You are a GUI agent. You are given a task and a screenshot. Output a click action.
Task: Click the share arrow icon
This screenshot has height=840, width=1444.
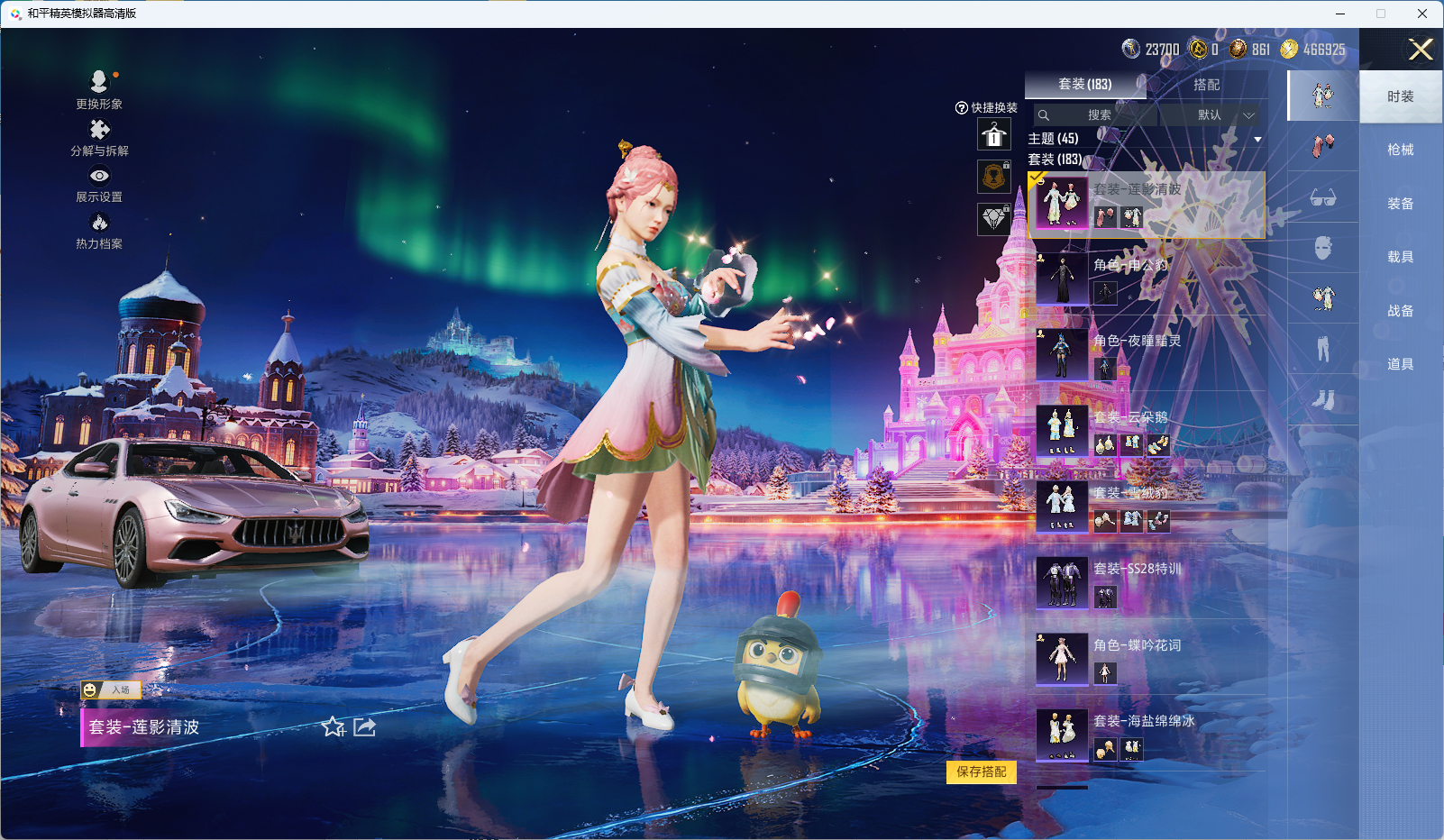[364, 726]
